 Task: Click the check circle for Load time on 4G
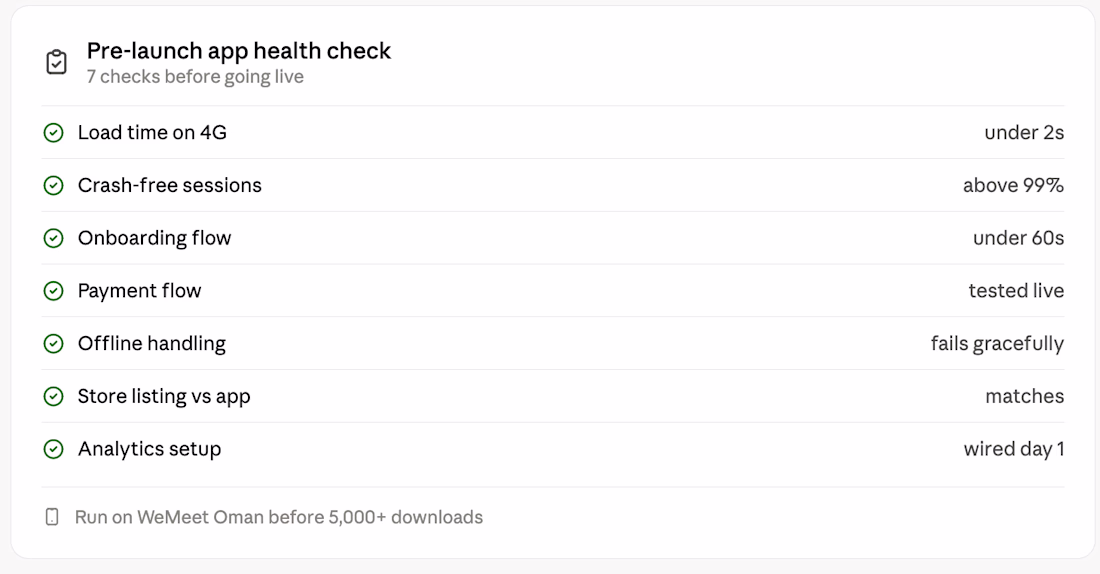pos(53,133)
